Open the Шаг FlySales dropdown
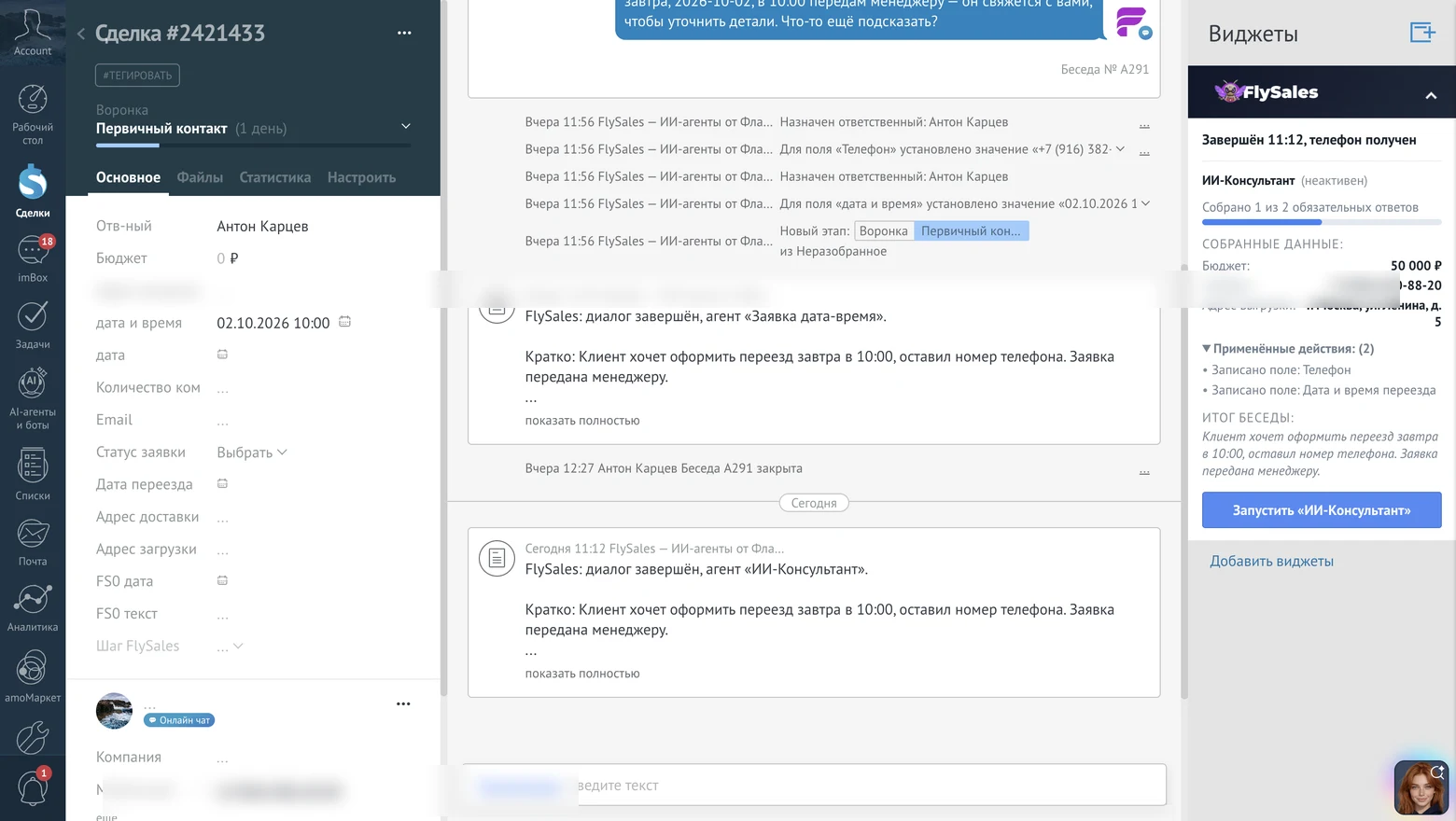This screenshot has width=1456, height=821. click(231, 646)
